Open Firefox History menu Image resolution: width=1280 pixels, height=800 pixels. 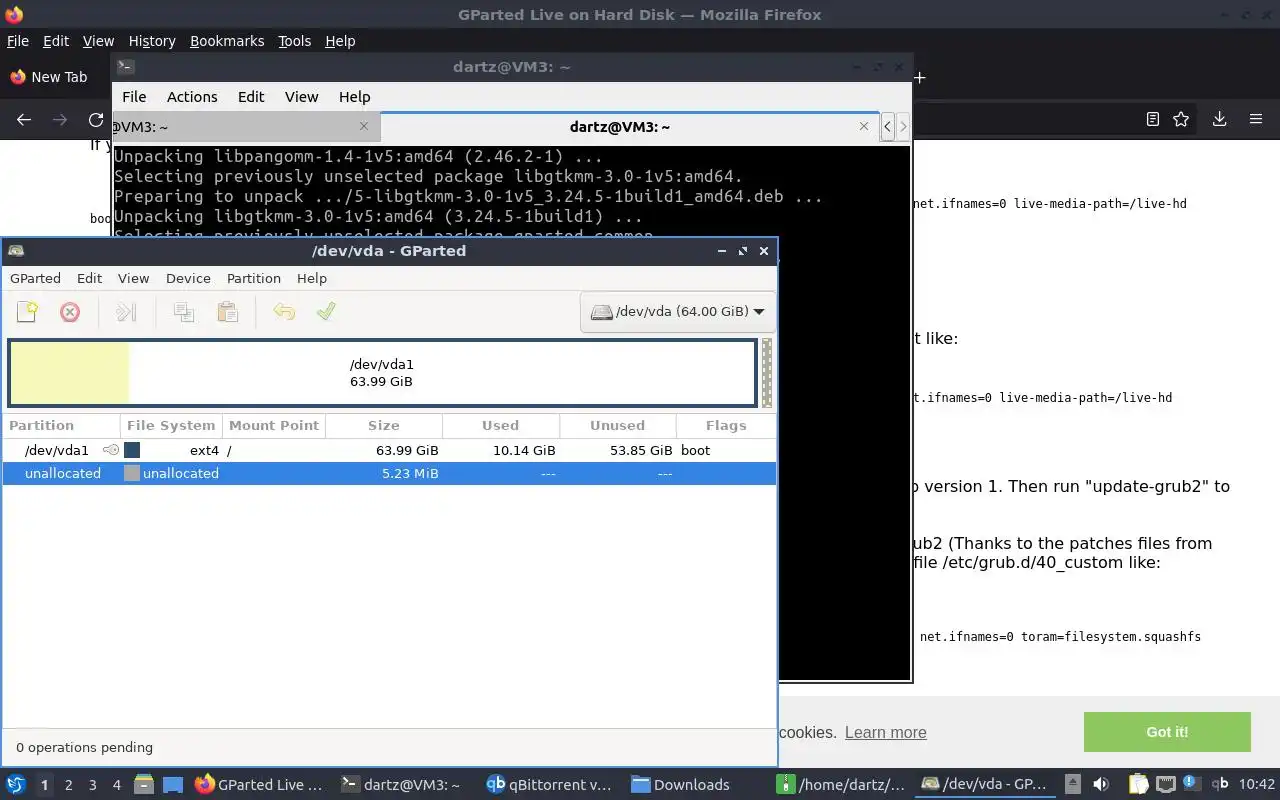tap(152, 41)
